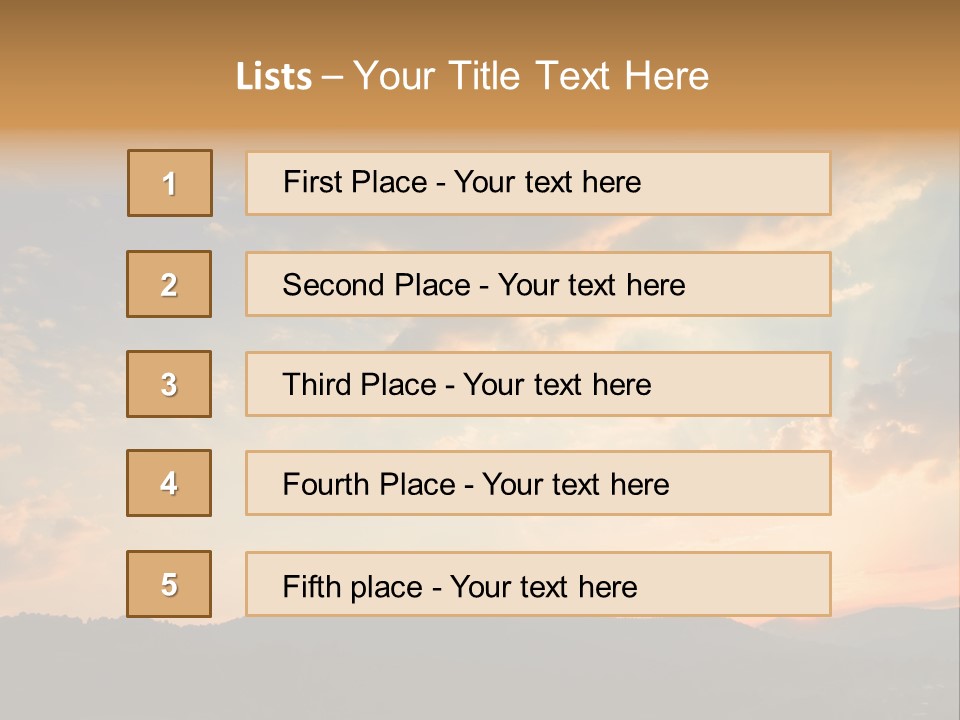960x720 pixels.
Task: Click the word "First" in the list
Action: click(312, 182)
